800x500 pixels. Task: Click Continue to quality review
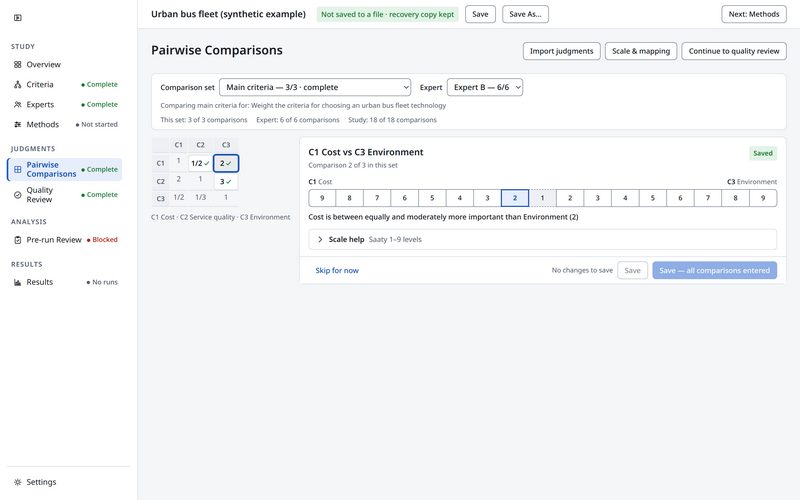click(734, 51)
